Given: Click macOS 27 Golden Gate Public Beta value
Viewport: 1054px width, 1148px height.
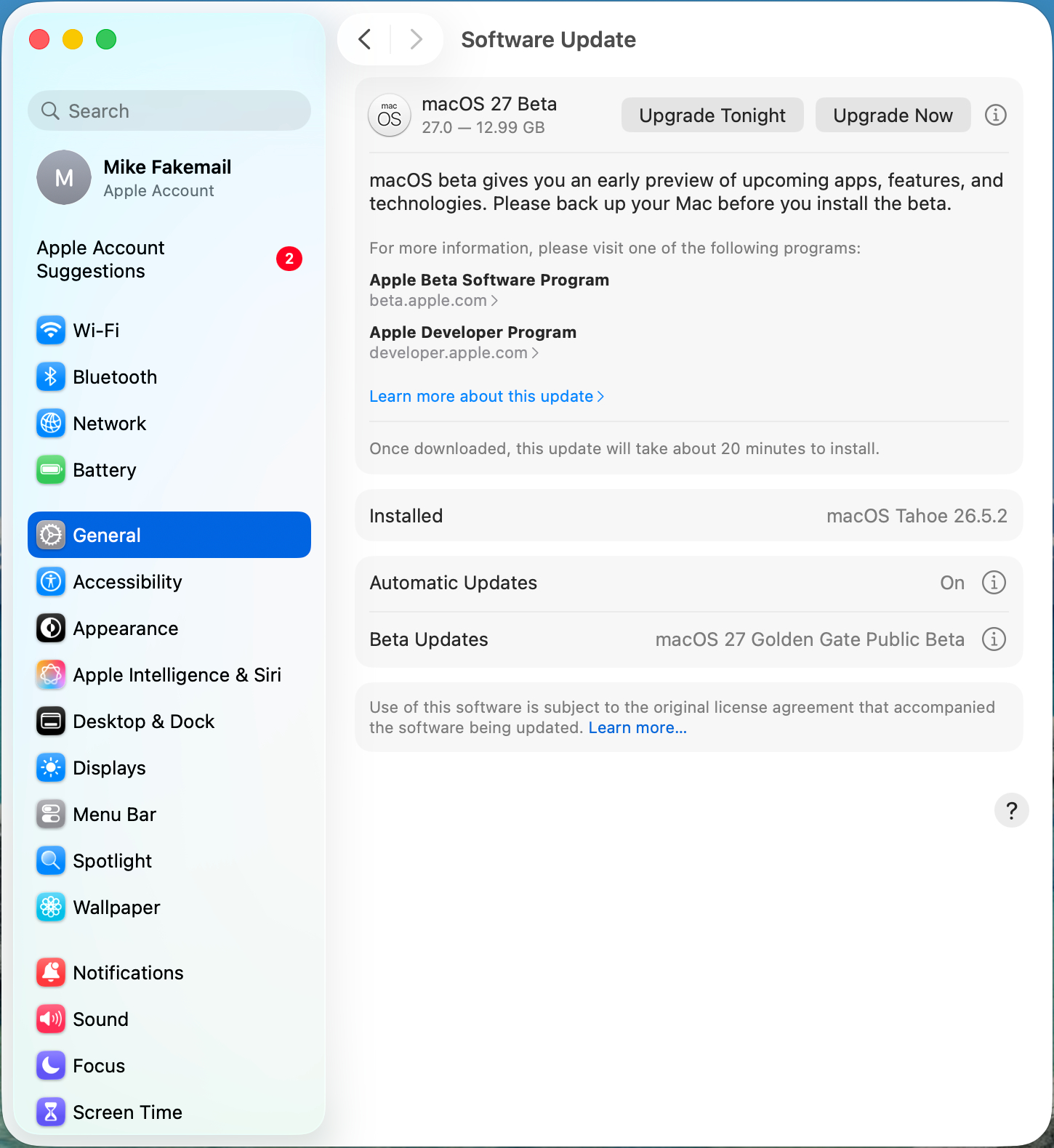Looking at the screenshot, I should [810, 639].
